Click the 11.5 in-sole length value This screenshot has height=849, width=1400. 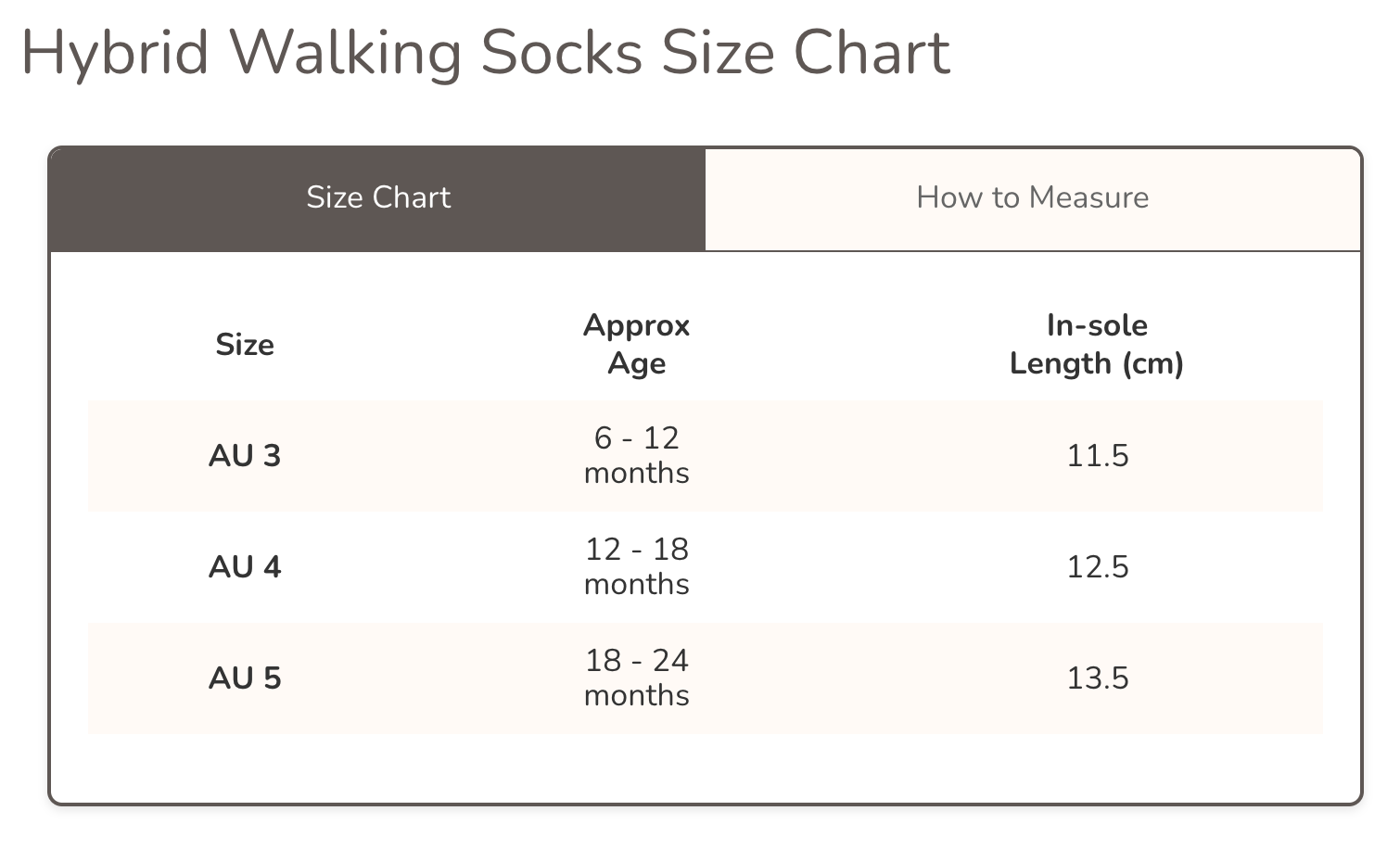coord(1098,456)
